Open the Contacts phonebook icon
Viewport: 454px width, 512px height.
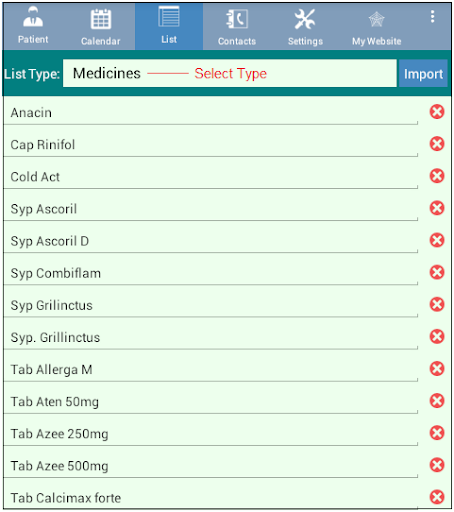(x=237, y=19)
